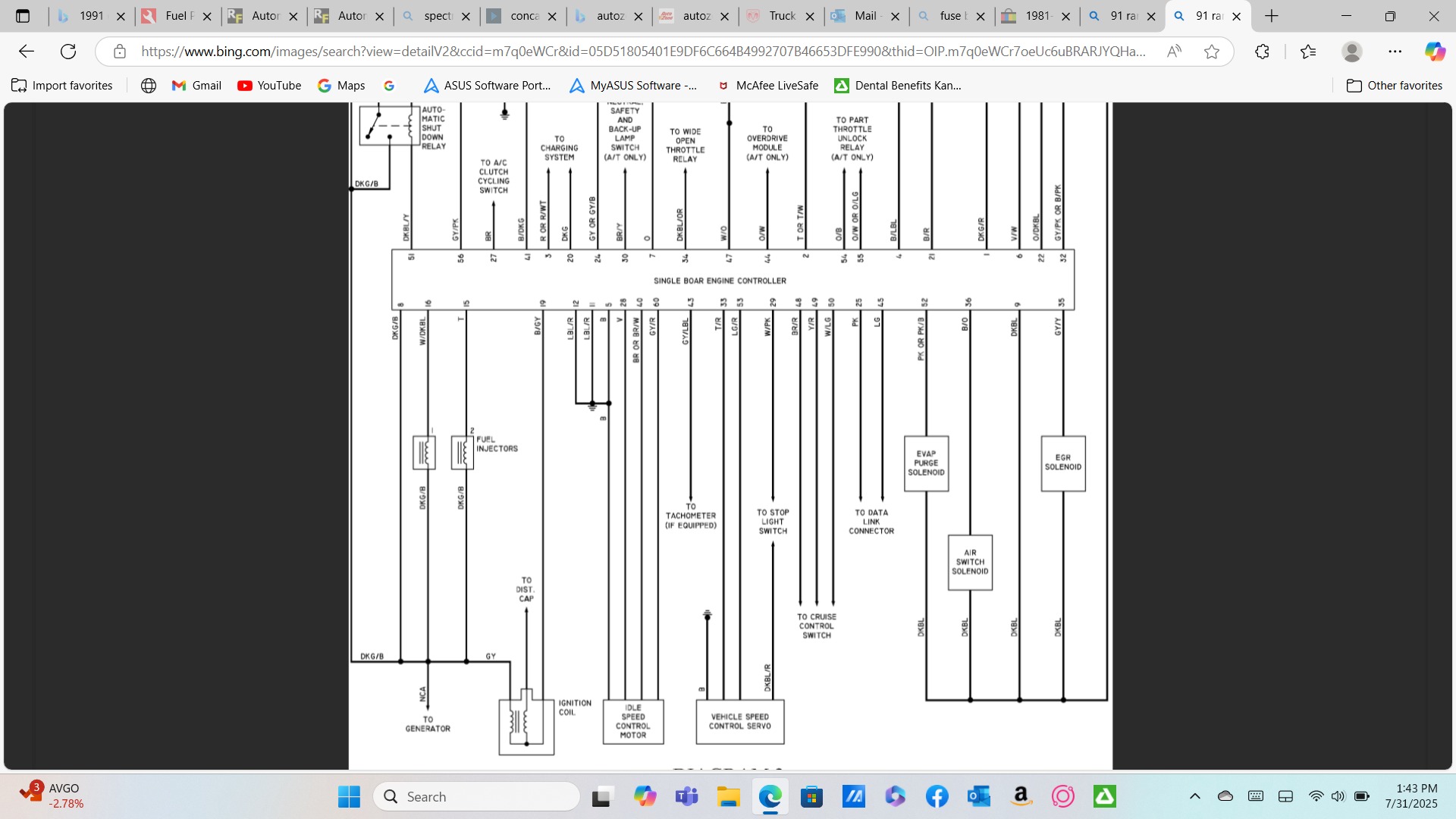Add page to favorites star icon
Screen dimensions: 1456x819
point(1212,52)
